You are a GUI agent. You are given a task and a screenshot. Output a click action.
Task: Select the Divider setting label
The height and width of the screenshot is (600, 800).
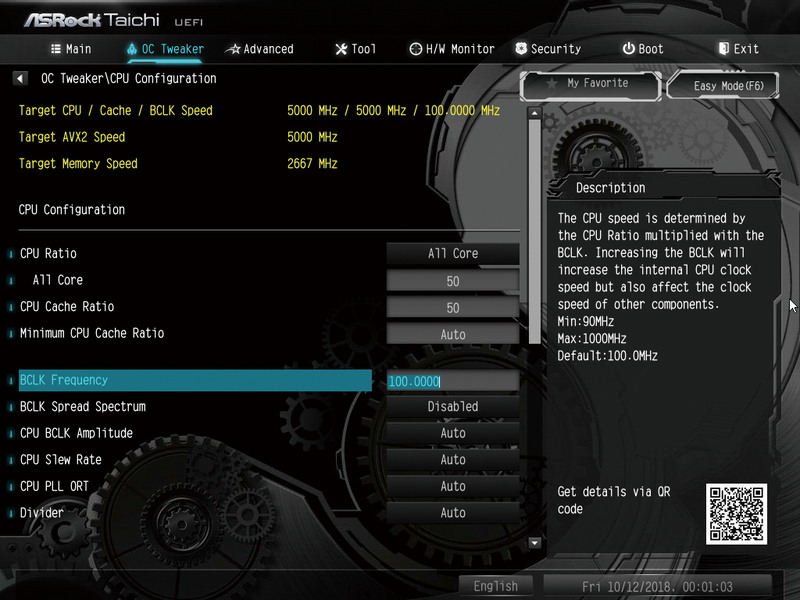[x=42, y=513]
